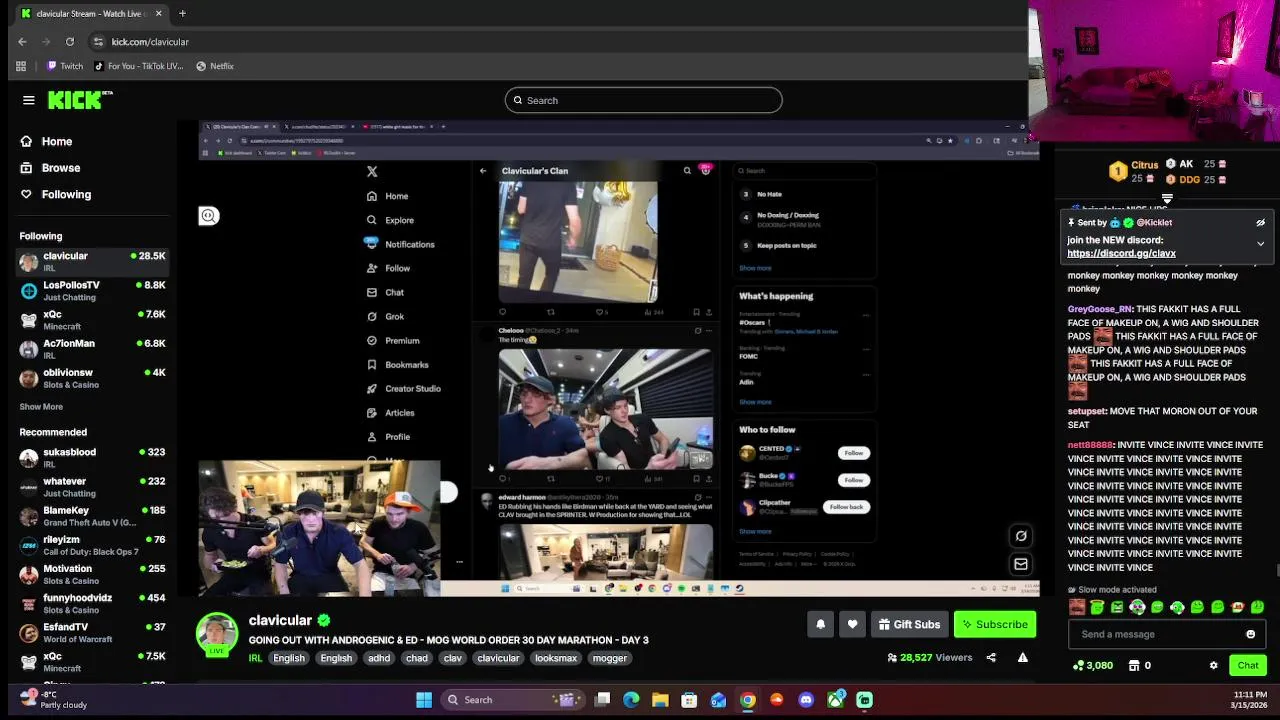Select clavicular in Following list
Image resolution: width=1280 pixels, height=720 pixels.
tap(92, 262)
